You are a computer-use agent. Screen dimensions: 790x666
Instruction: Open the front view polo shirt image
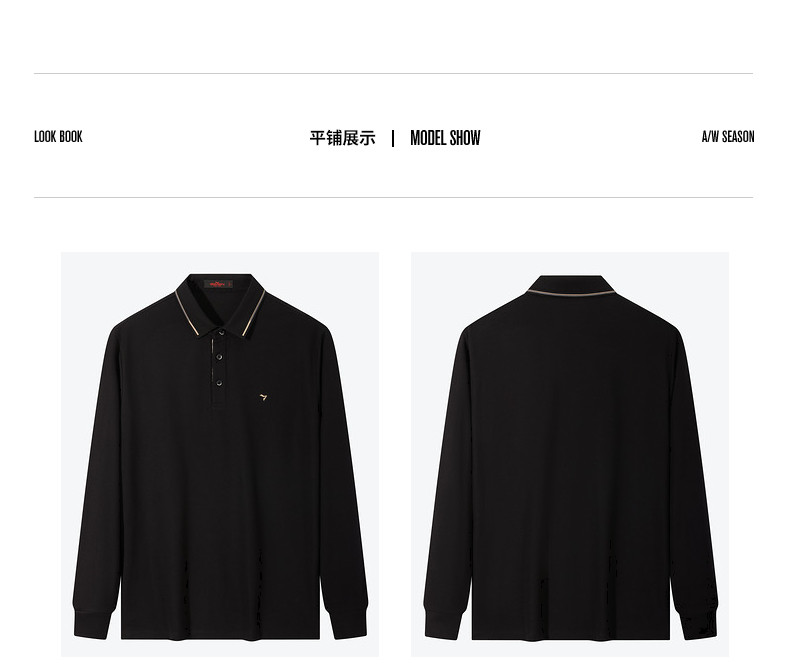(x=220, y=454)
